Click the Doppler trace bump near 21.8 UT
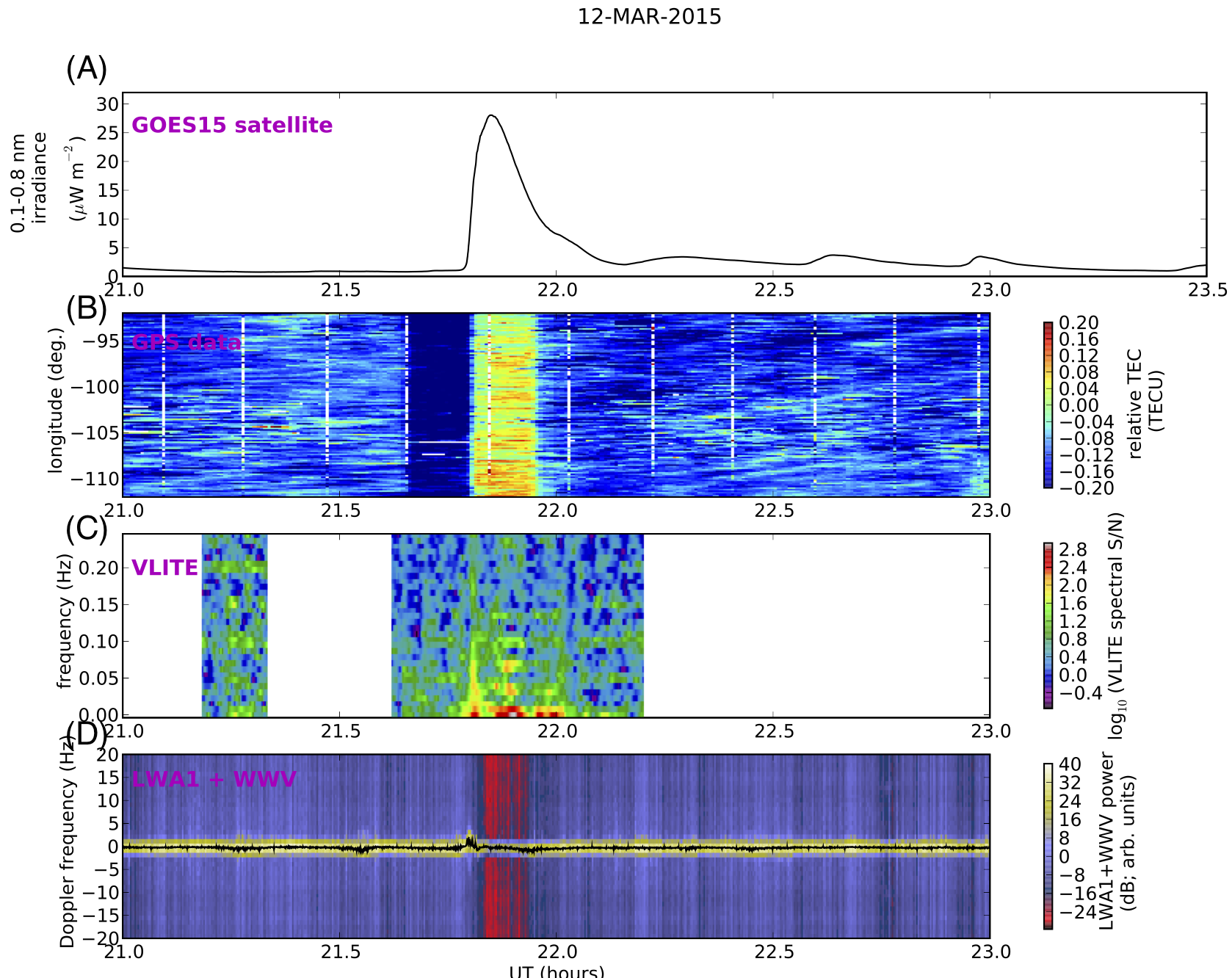The width and height of the screenshot is (1232, 978). coord(470,841)
